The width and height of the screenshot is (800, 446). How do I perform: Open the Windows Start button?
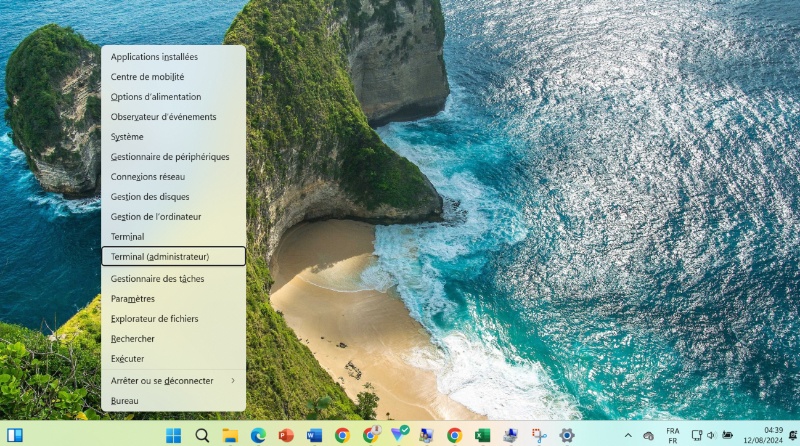click(x=173, y=435)
